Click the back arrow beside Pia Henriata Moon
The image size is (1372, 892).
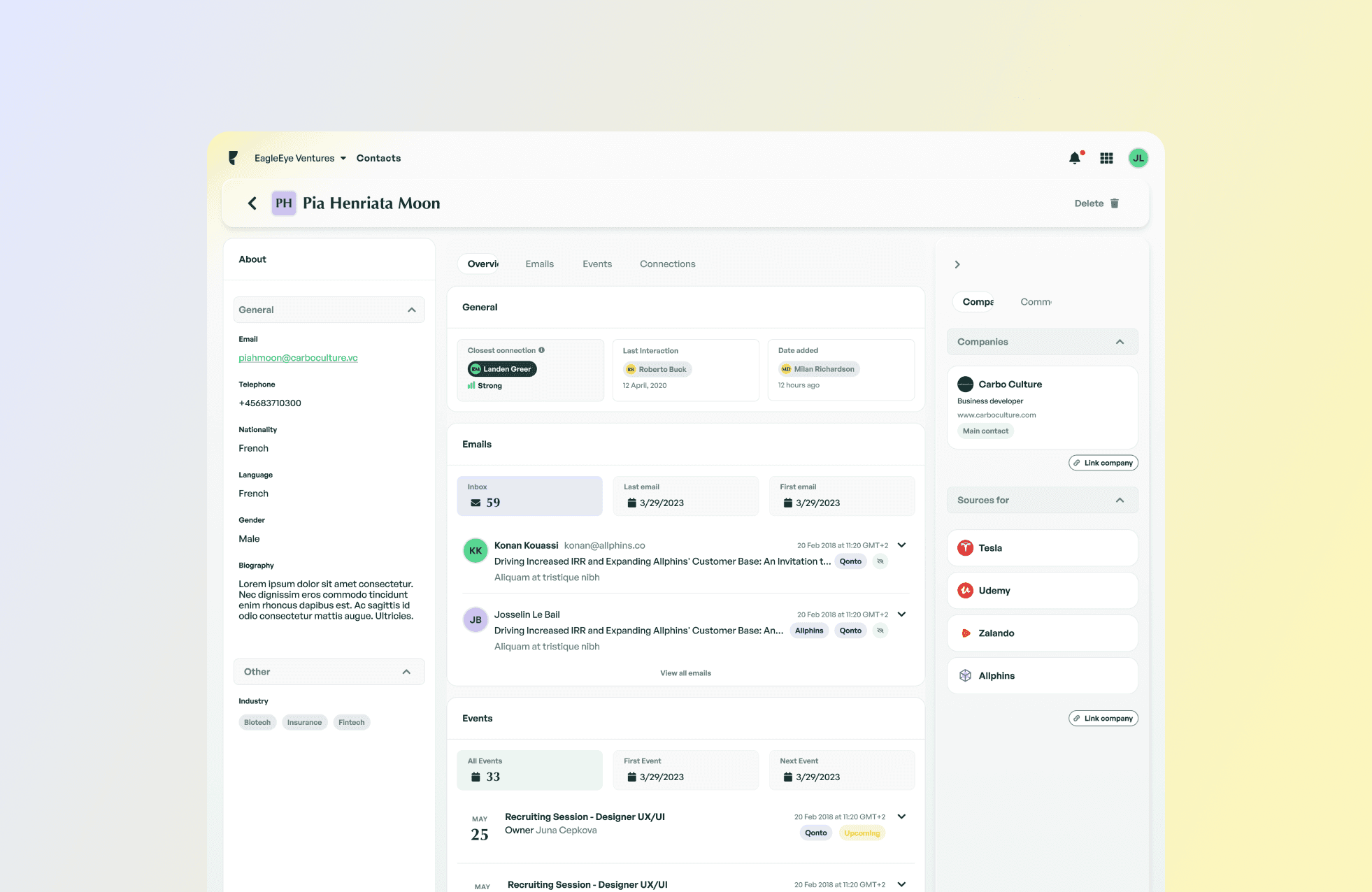click(x=252, y=203)
